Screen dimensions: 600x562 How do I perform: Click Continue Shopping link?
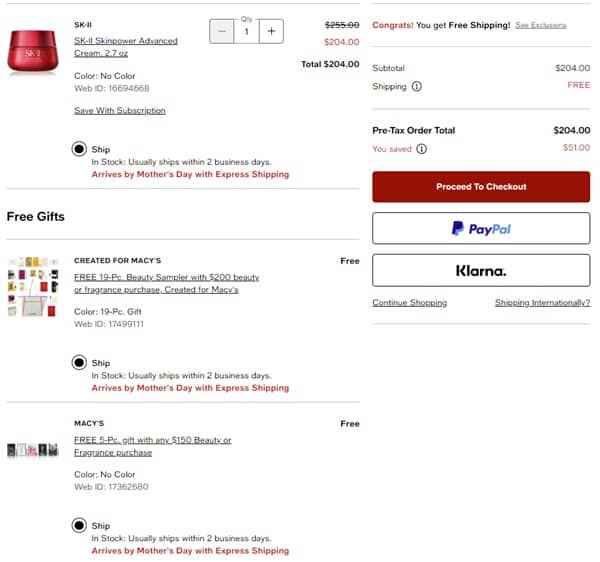[x=409, y=302]
